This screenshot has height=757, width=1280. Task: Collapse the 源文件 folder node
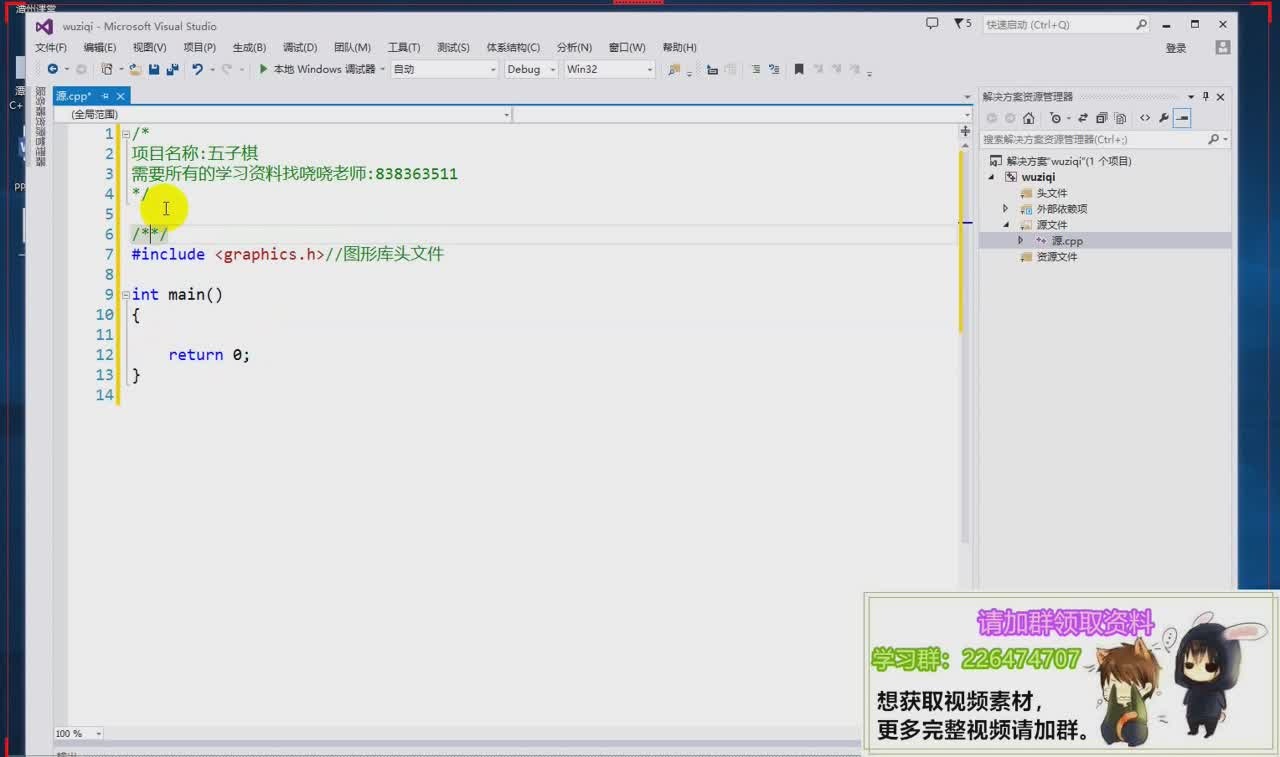click(x=1006, y=225)
